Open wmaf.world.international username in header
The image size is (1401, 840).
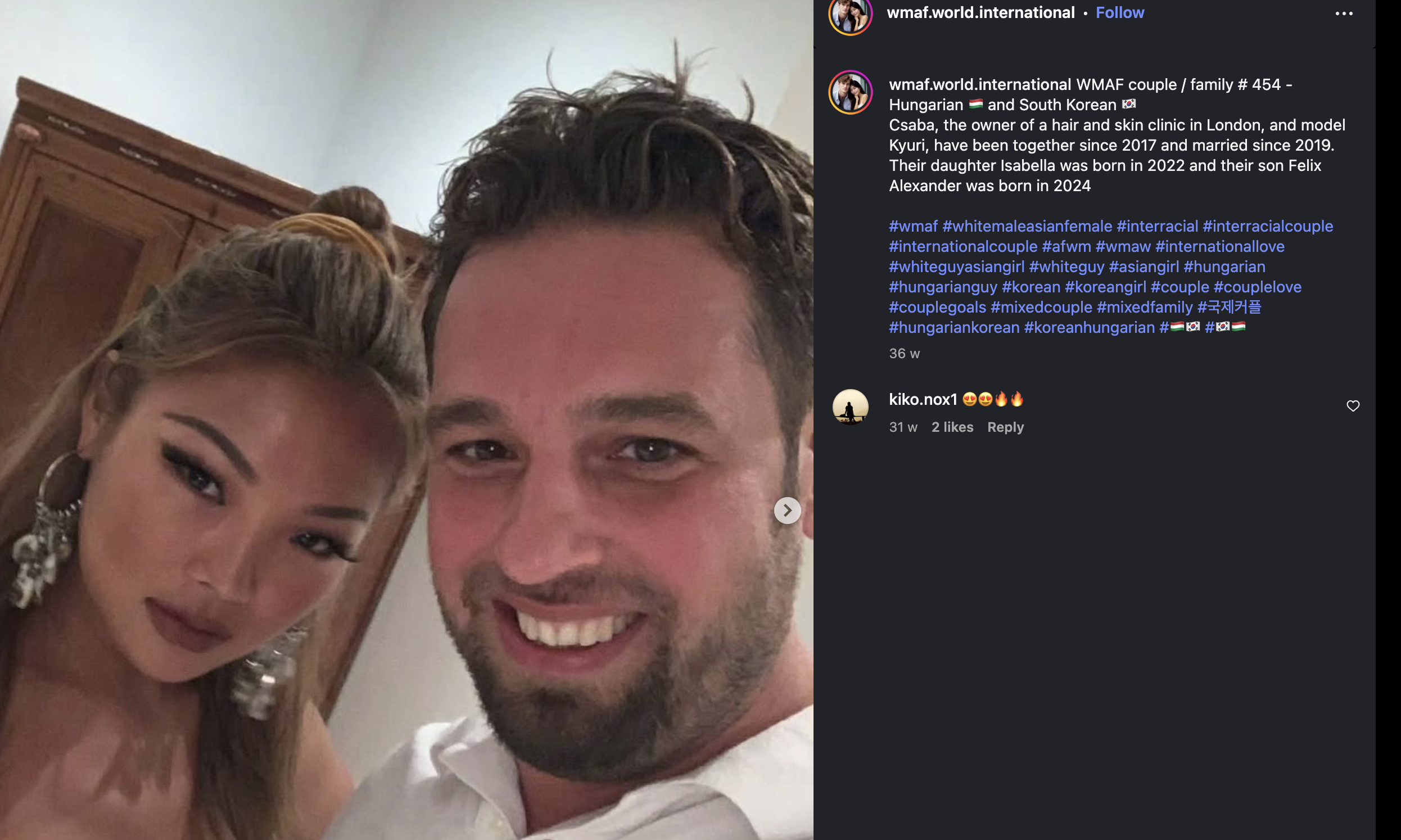[980, 12]
